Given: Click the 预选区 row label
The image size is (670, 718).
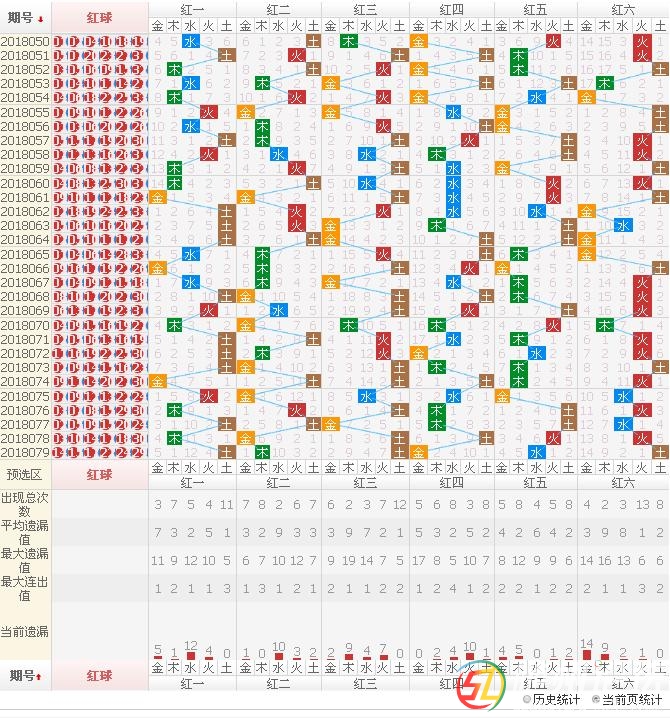Looking at the screenshot, I should 25,474.
